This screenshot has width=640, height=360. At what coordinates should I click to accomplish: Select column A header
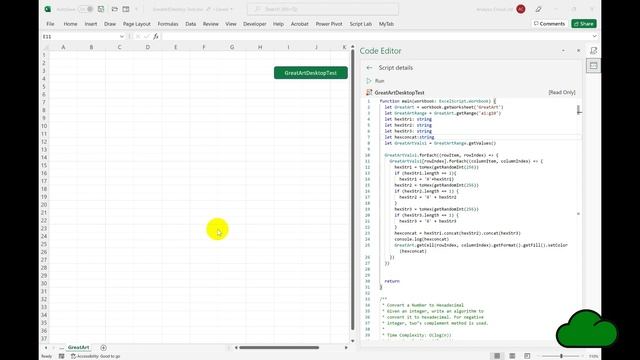[63, 47]
